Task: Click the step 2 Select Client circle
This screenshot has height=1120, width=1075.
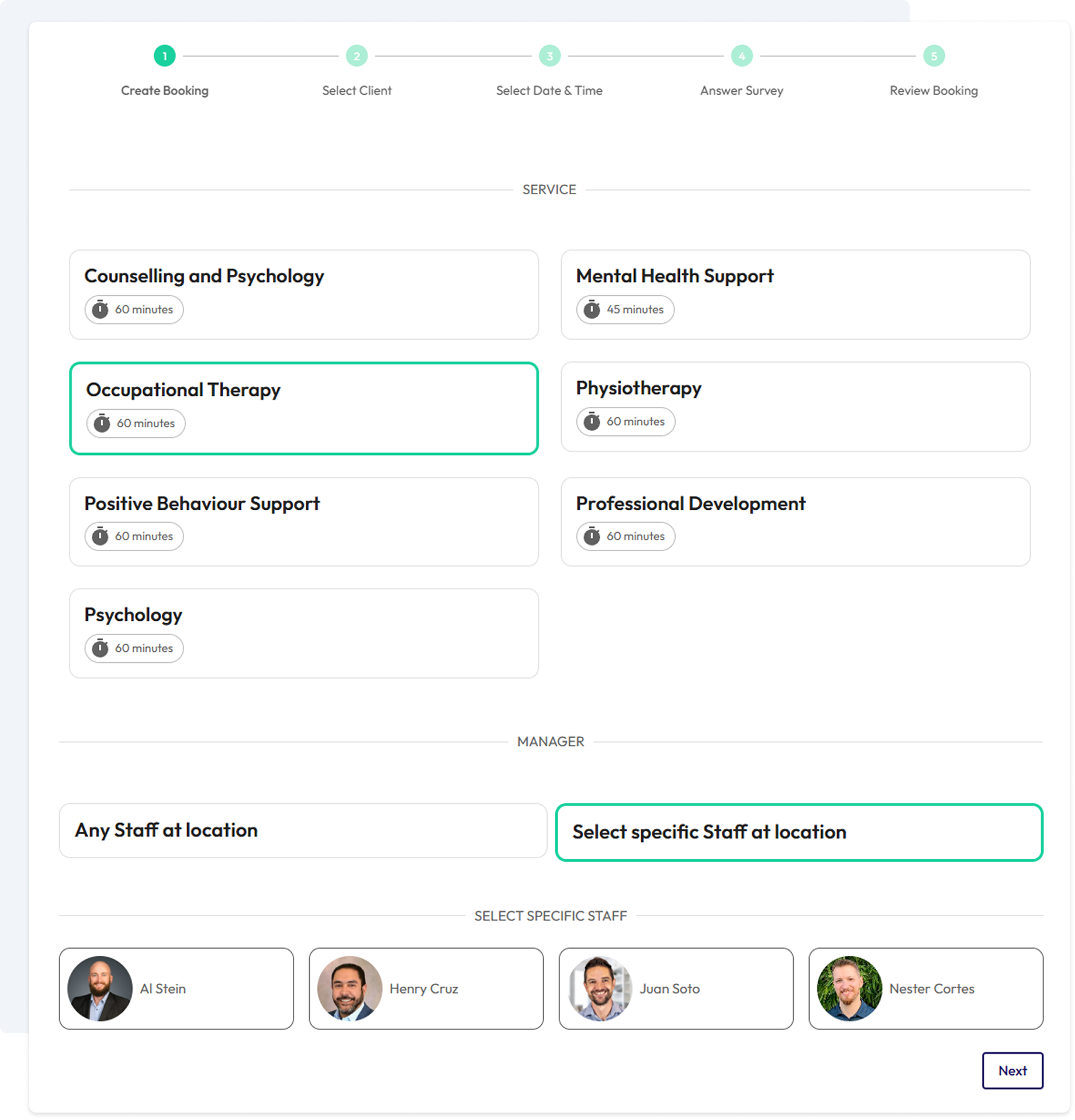Action: pyautogui.click(x=357, y=56)
